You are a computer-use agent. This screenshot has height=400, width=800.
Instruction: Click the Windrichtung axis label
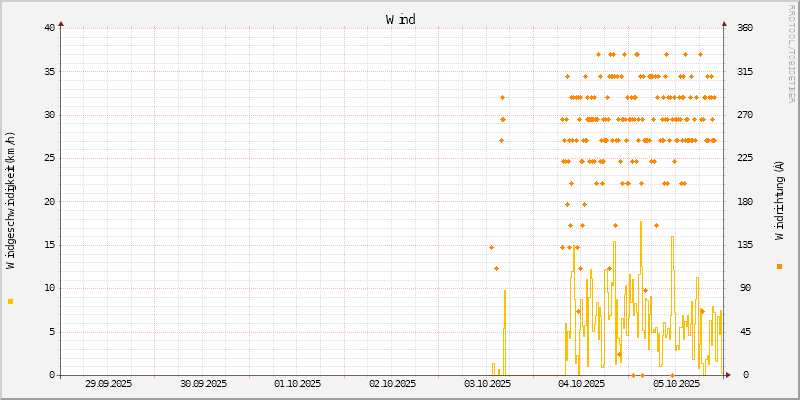[779, 200]
